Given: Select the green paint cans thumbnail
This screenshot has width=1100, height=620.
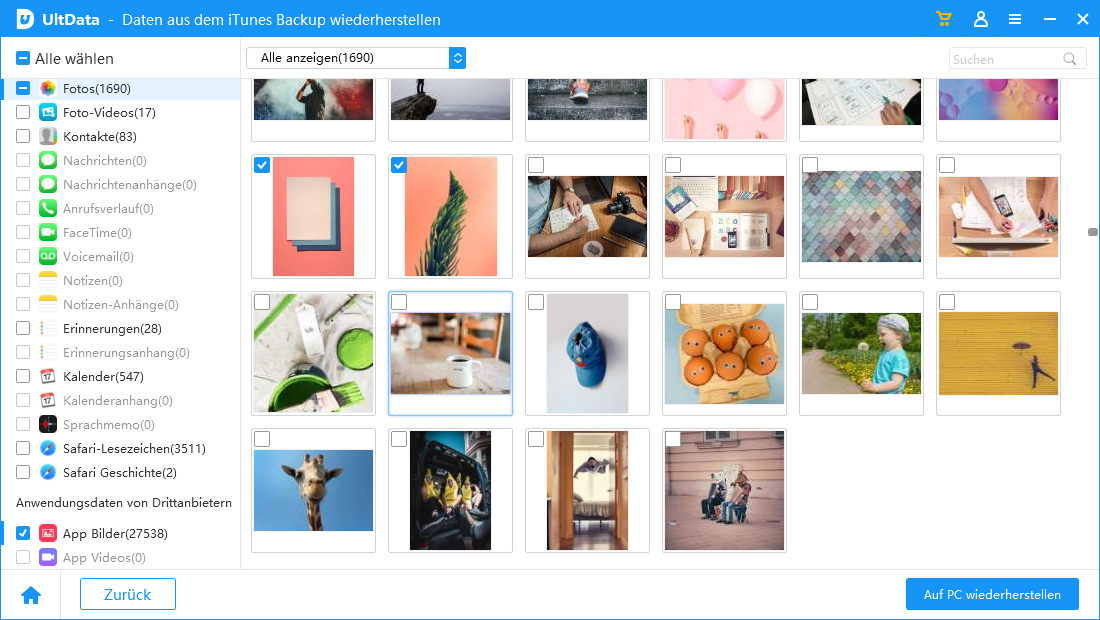Looking at the screenshot, I should [x=314, y=353].
